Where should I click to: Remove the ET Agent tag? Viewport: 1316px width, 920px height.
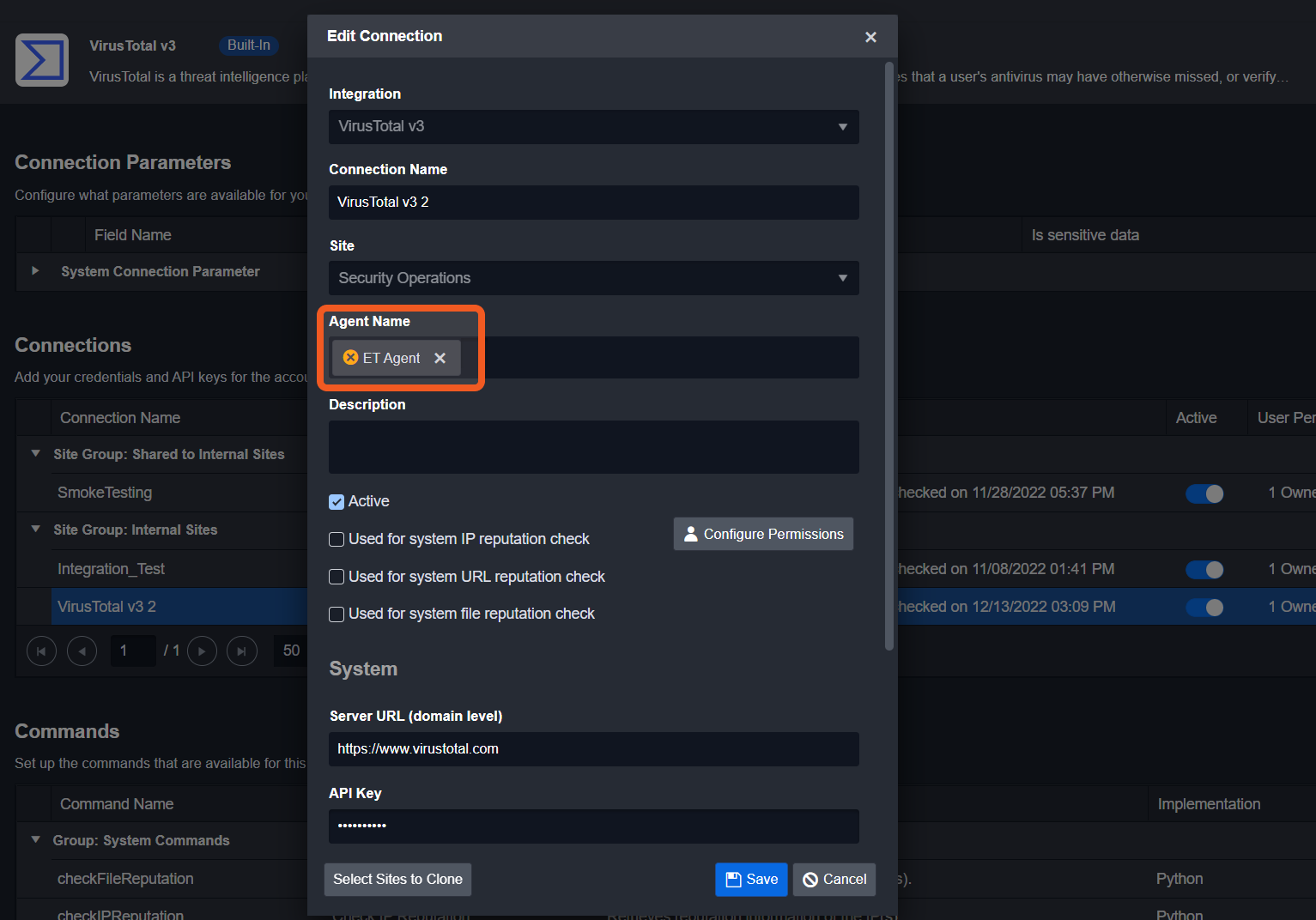[x=440, y=358]
